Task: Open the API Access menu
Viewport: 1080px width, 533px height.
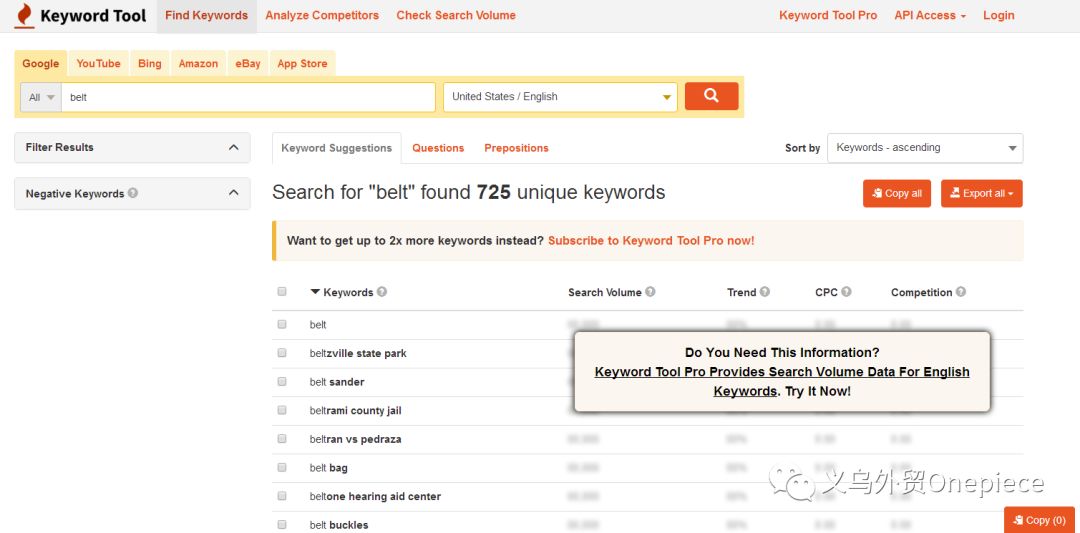Action: (x=930, y=15)
